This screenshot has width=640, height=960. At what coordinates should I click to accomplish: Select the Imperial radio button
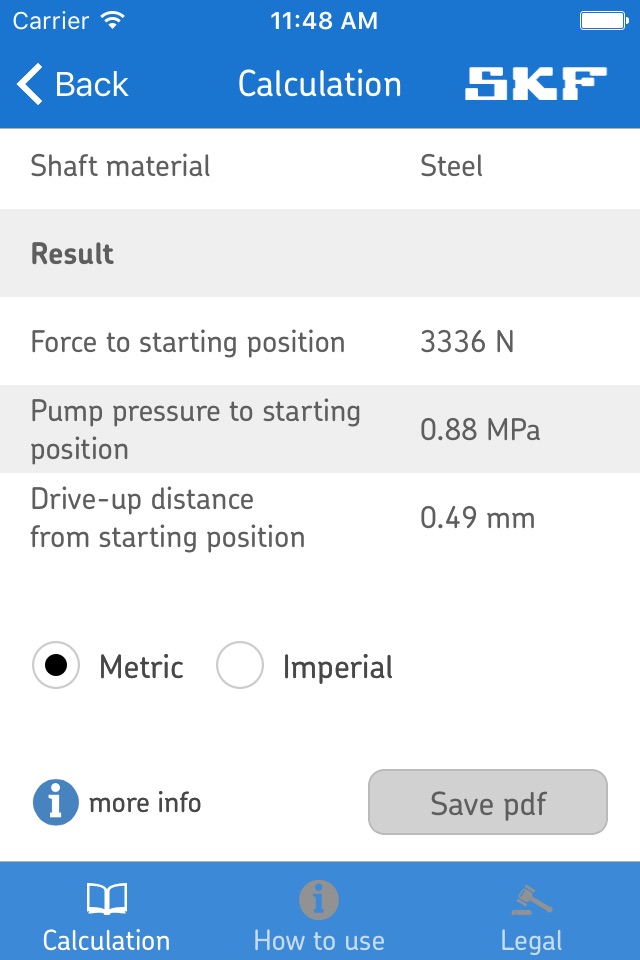pos(239,665)
